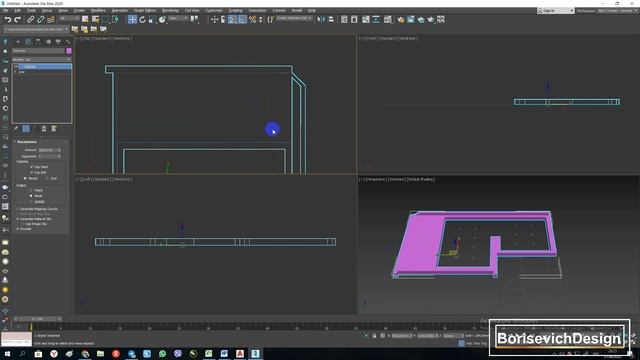Image resolution: width=640 pixels, height=360 pixels.
Task: Open the Layer Explorer from toolbar
Action: 354,19
